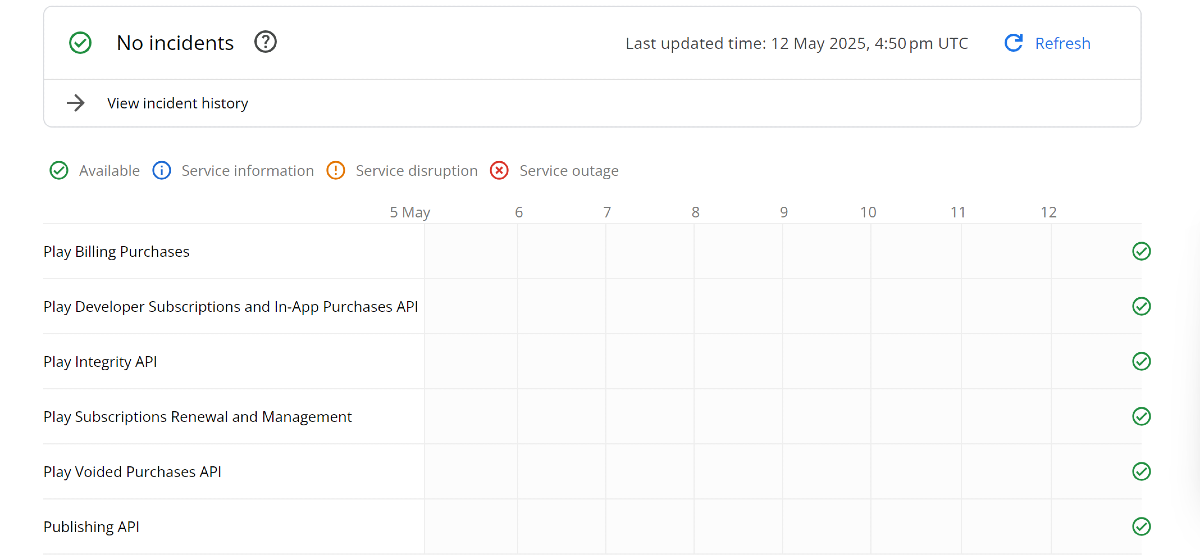
Task: Select the 12 date column header
Action: (1048, 212)
